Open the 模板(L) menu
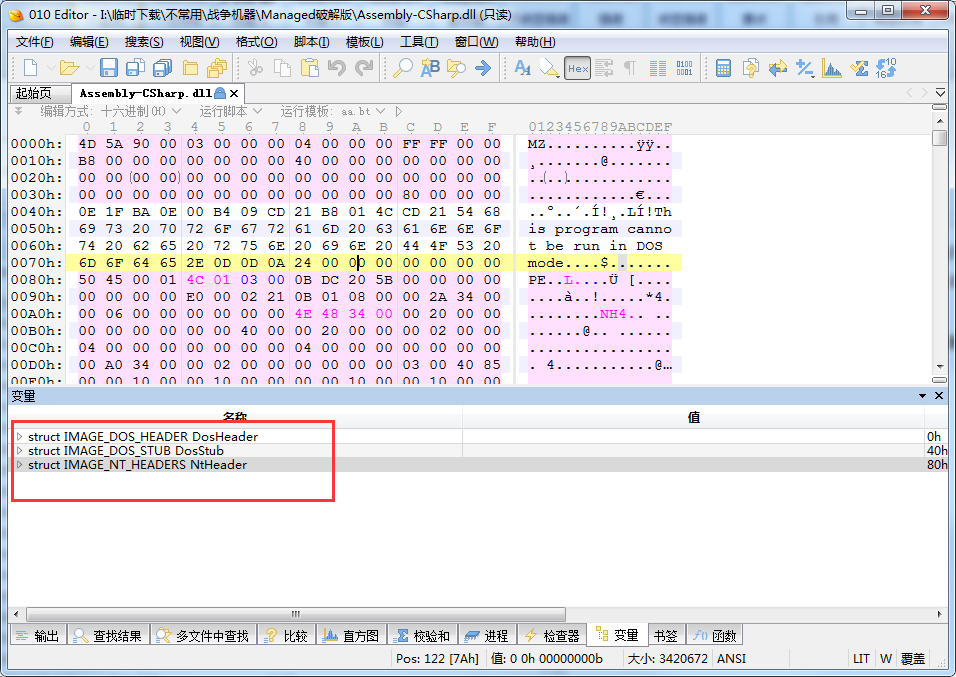The height and width of the screenshot is (677, 956). click(x=365, y=41)
